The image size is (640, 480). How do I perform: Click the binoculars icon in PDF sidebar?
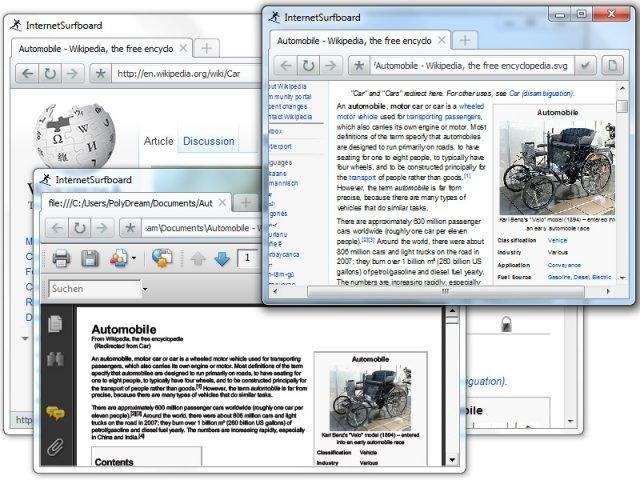point(55,359)
